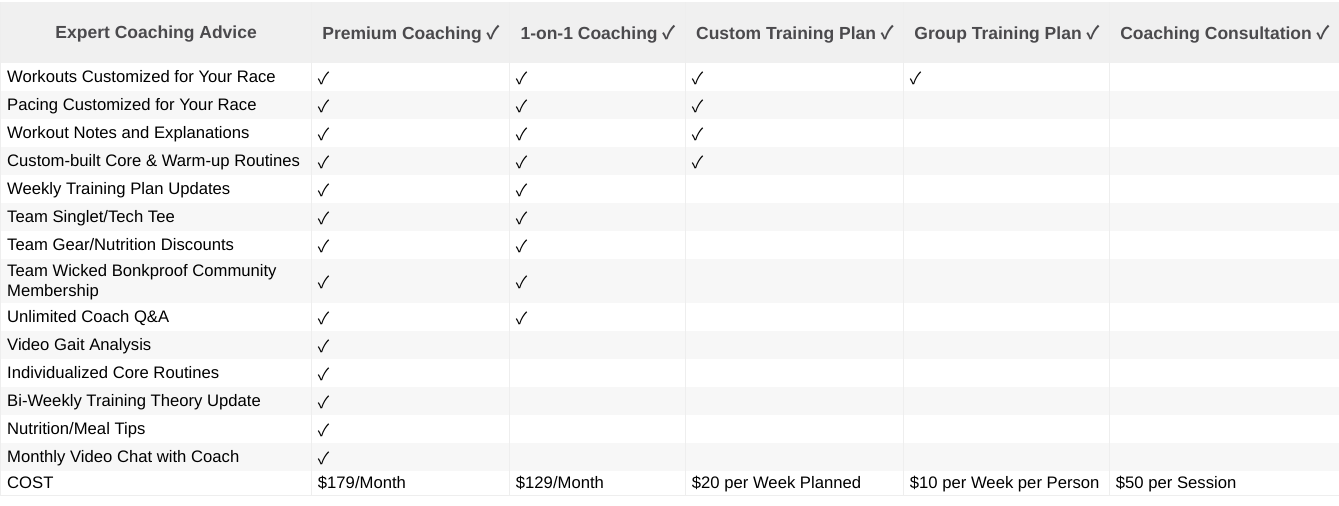Screen dimensions: 1339x506
Task: Click 1-on-1 checkmark in Unlimited Coach Q&A row
Action: [522, 318]
